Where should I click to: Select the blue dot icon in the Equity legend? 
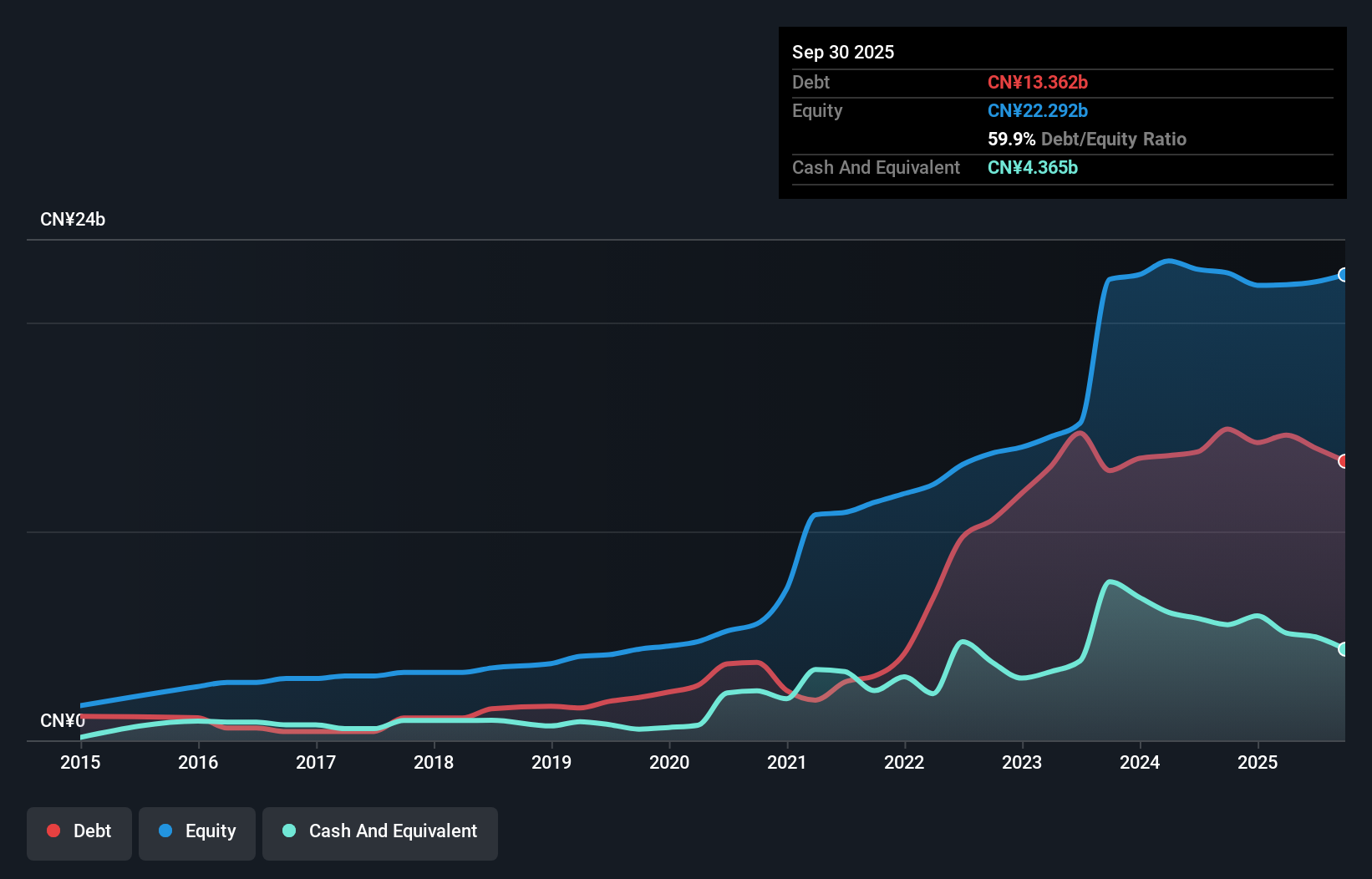[x=165, y=831]
